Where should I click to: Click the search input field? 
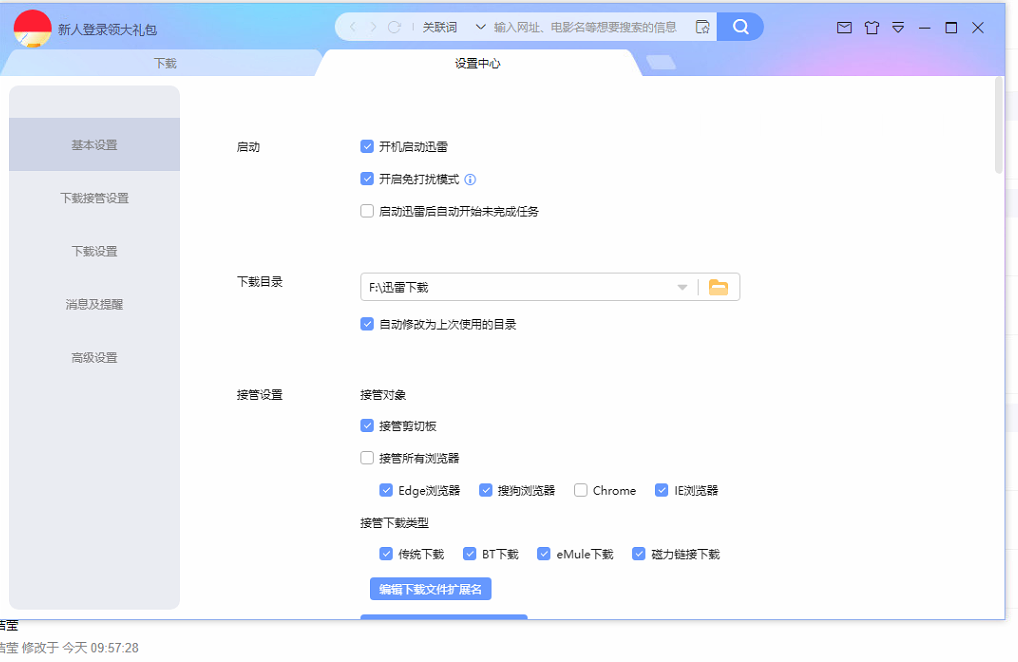[585, 27]
